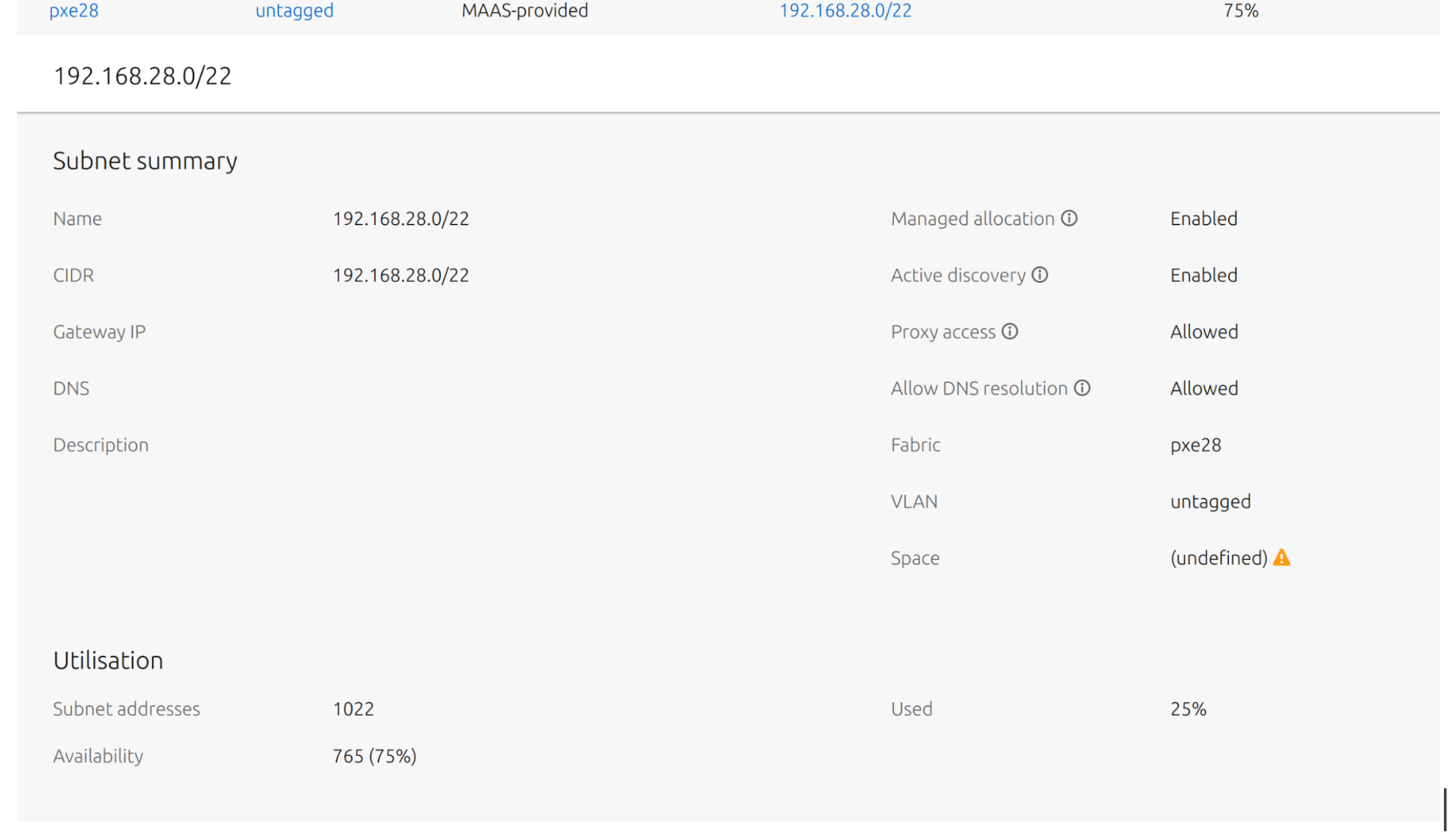Click the 75% available IPs cell

pyautogui.click(x=1240, y=11)
